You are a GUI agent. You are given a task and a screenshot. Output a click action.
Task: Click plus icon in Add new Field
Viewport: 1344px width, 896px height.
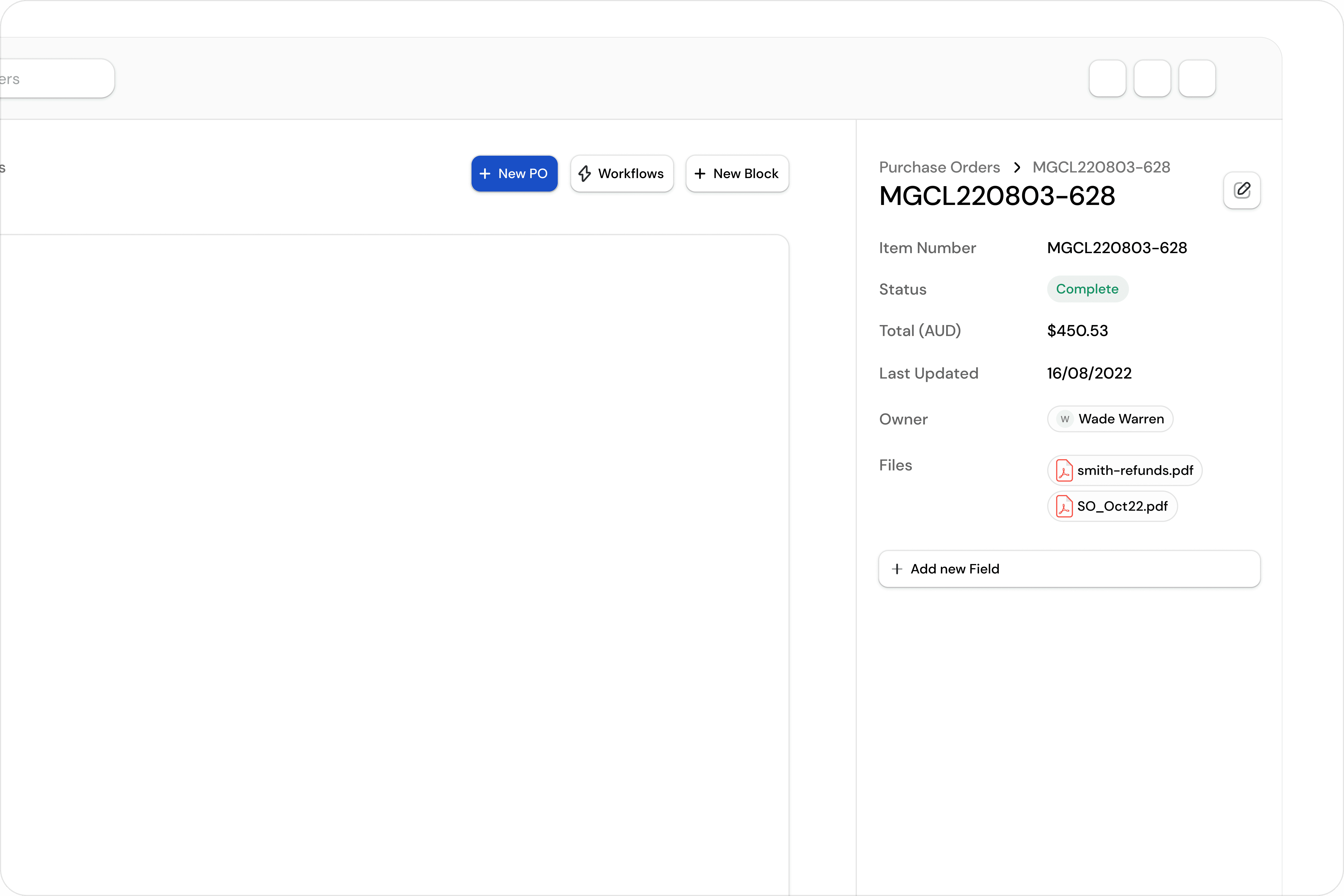coord(897,569)
